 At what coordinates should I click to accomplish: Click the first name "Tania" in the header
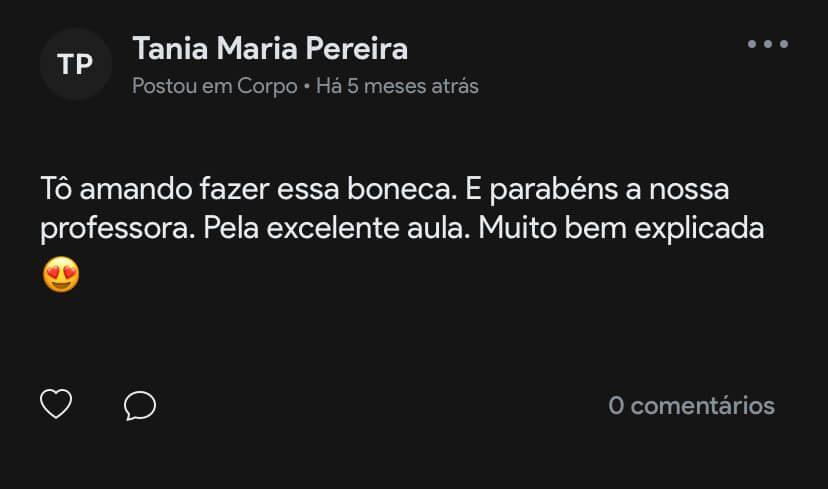(171, 49)
